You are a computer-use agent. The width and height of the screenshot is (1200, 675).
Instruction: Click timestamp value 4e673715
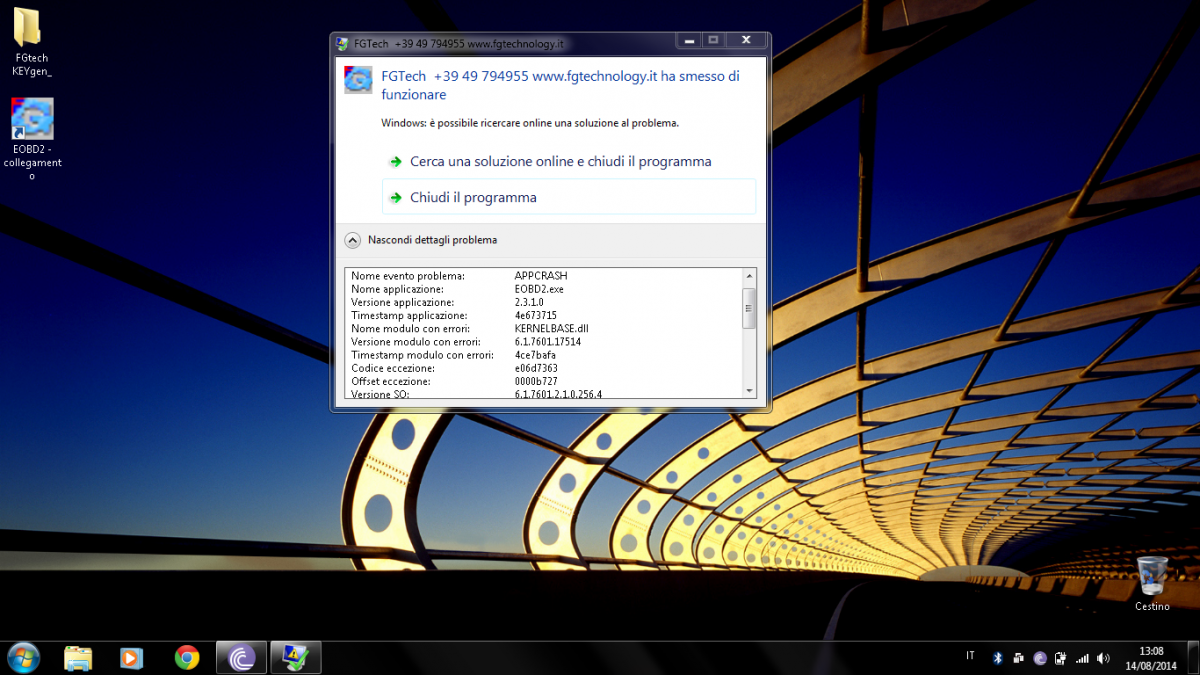(x=536, y=315)
